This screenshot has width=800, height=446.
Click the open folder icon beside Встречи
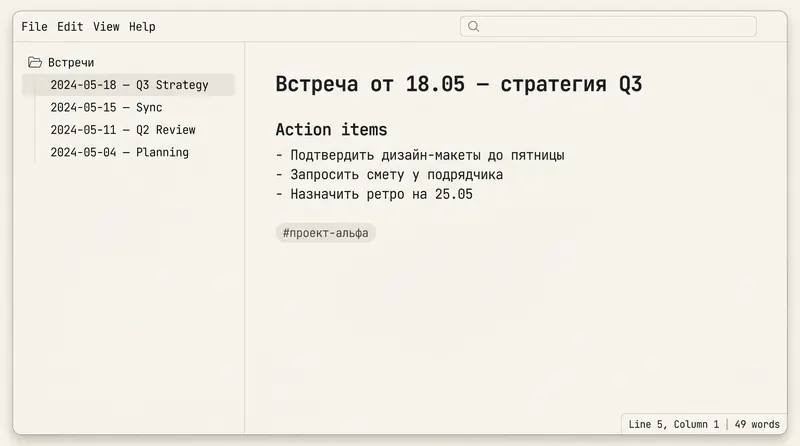pos(35,62)
